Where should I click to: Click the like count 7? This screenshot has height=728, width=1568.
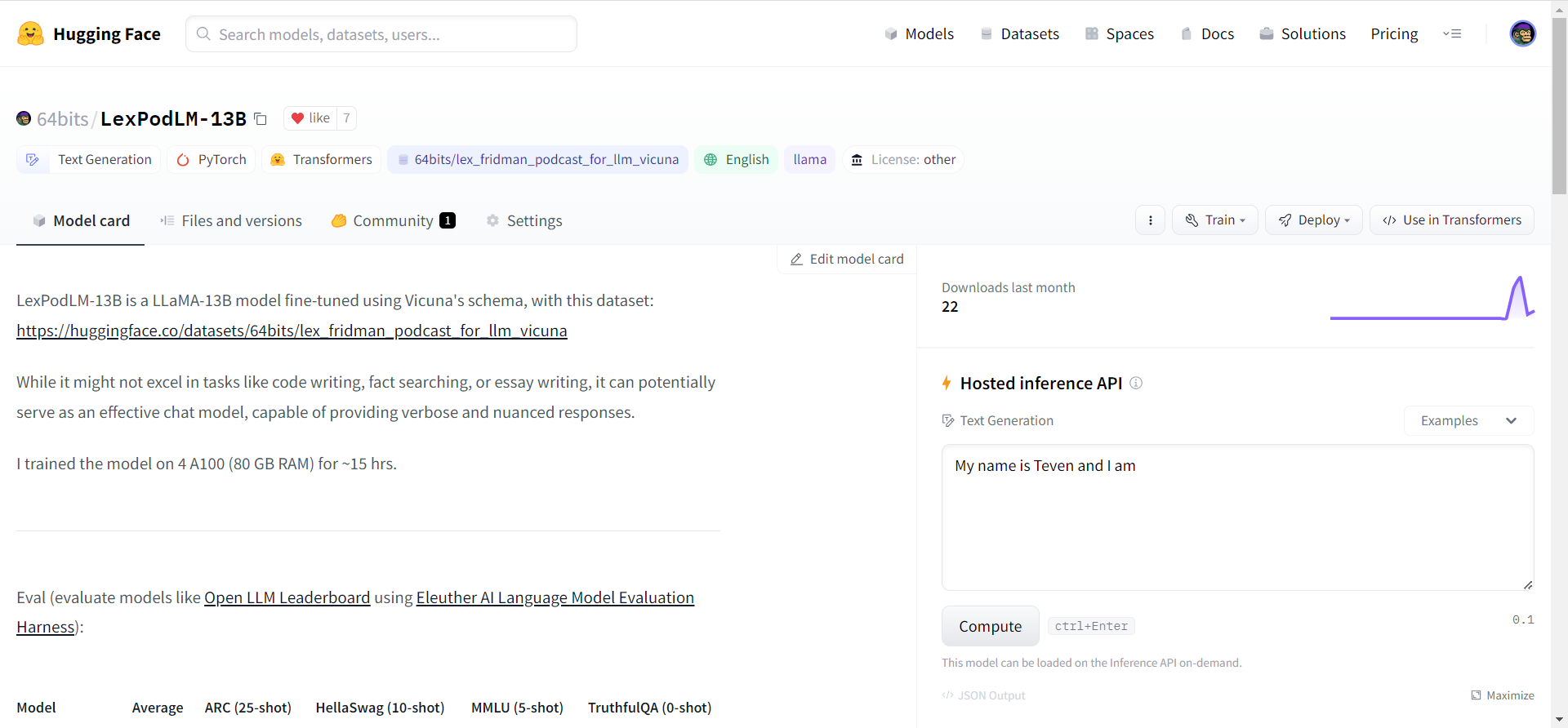(x=346, y=118)
